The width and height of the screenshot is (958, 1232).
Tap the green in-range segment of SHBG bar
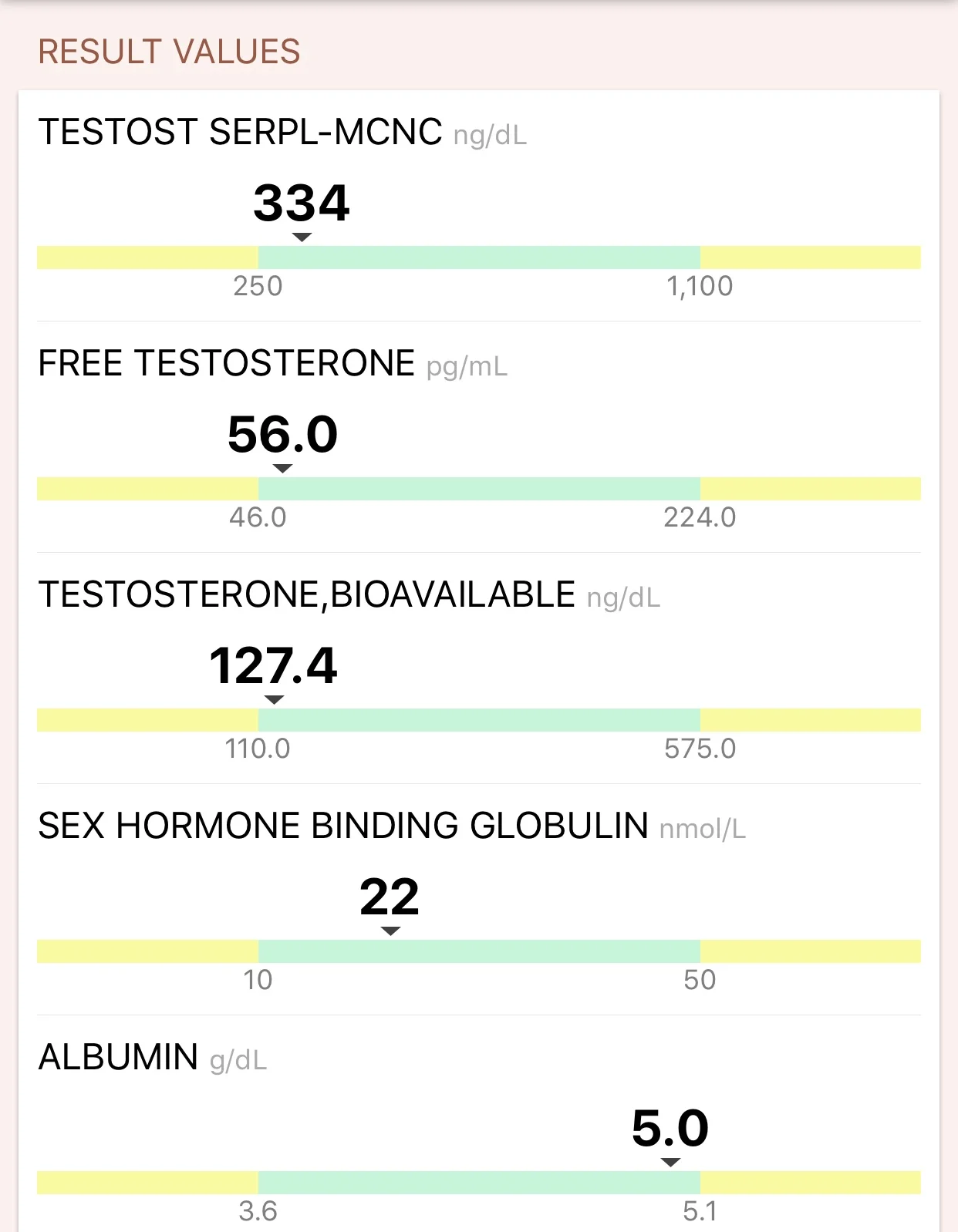tap(479, 951)
